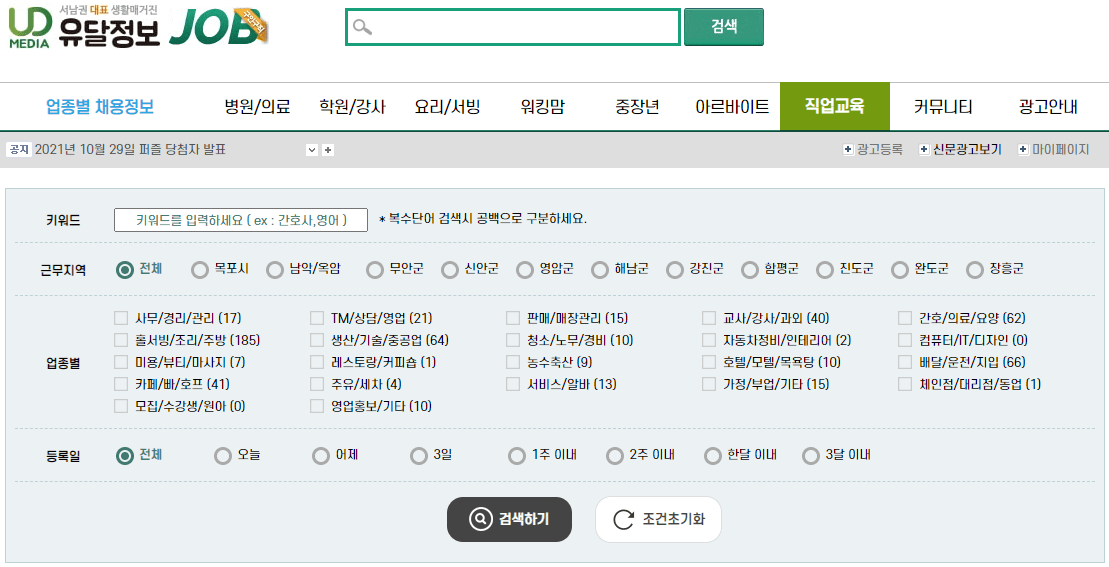Screen dimensions: 1109x567
Task: Open the 중장년 menu
Action: (637, 107)
